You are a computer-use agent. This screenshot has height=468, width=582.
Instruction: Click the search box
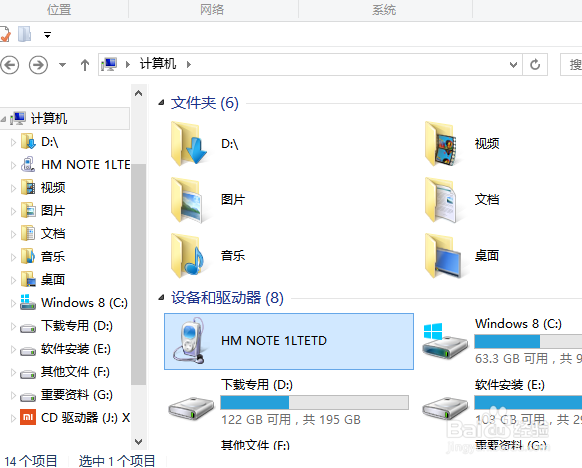571,65
